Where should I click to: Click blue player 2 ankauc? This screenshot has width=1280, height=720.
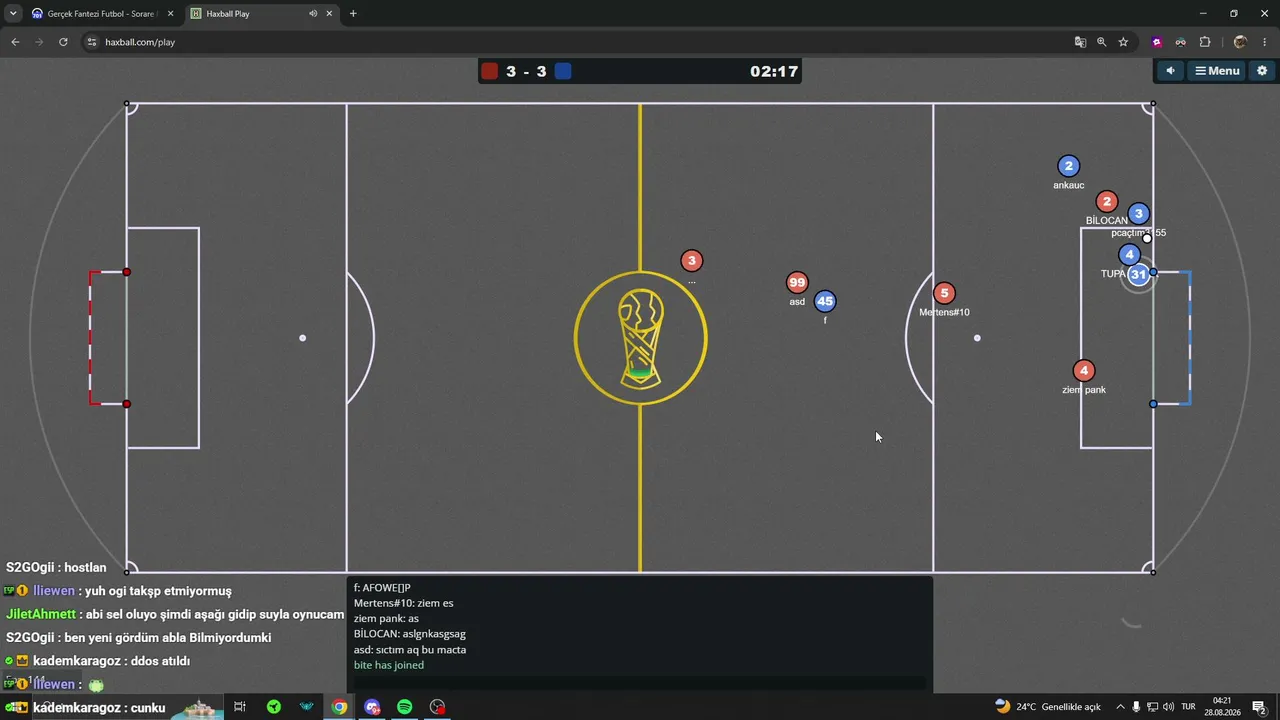pyautogui.click(x=1068, y=166)
